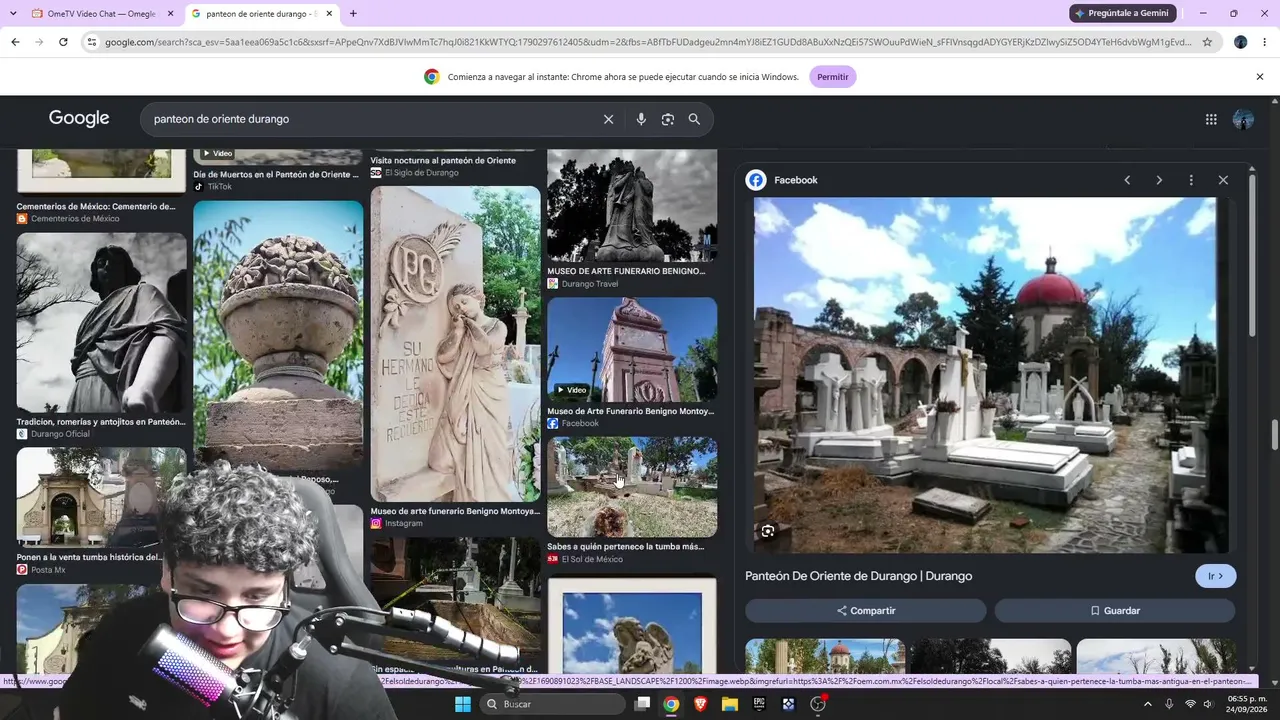Open the Google apps grid
The width and height of the screenshot is (1280, 720).
(x=1211, y=119)
